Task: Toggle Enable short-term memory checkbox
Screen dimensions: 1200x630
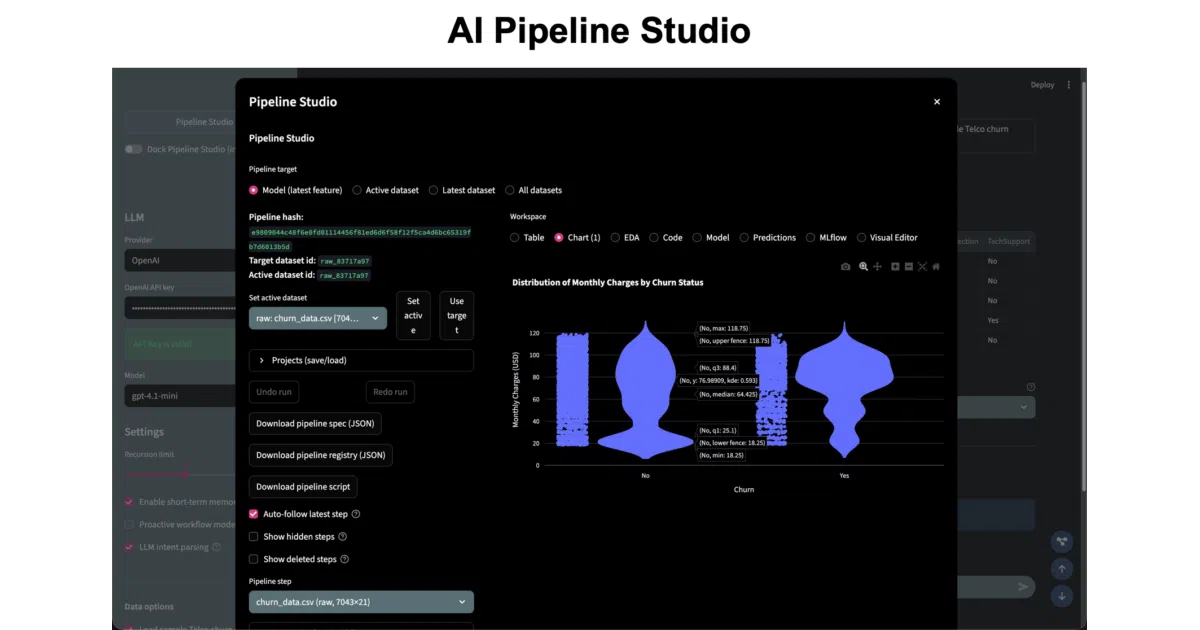Action: pos(129,502)
